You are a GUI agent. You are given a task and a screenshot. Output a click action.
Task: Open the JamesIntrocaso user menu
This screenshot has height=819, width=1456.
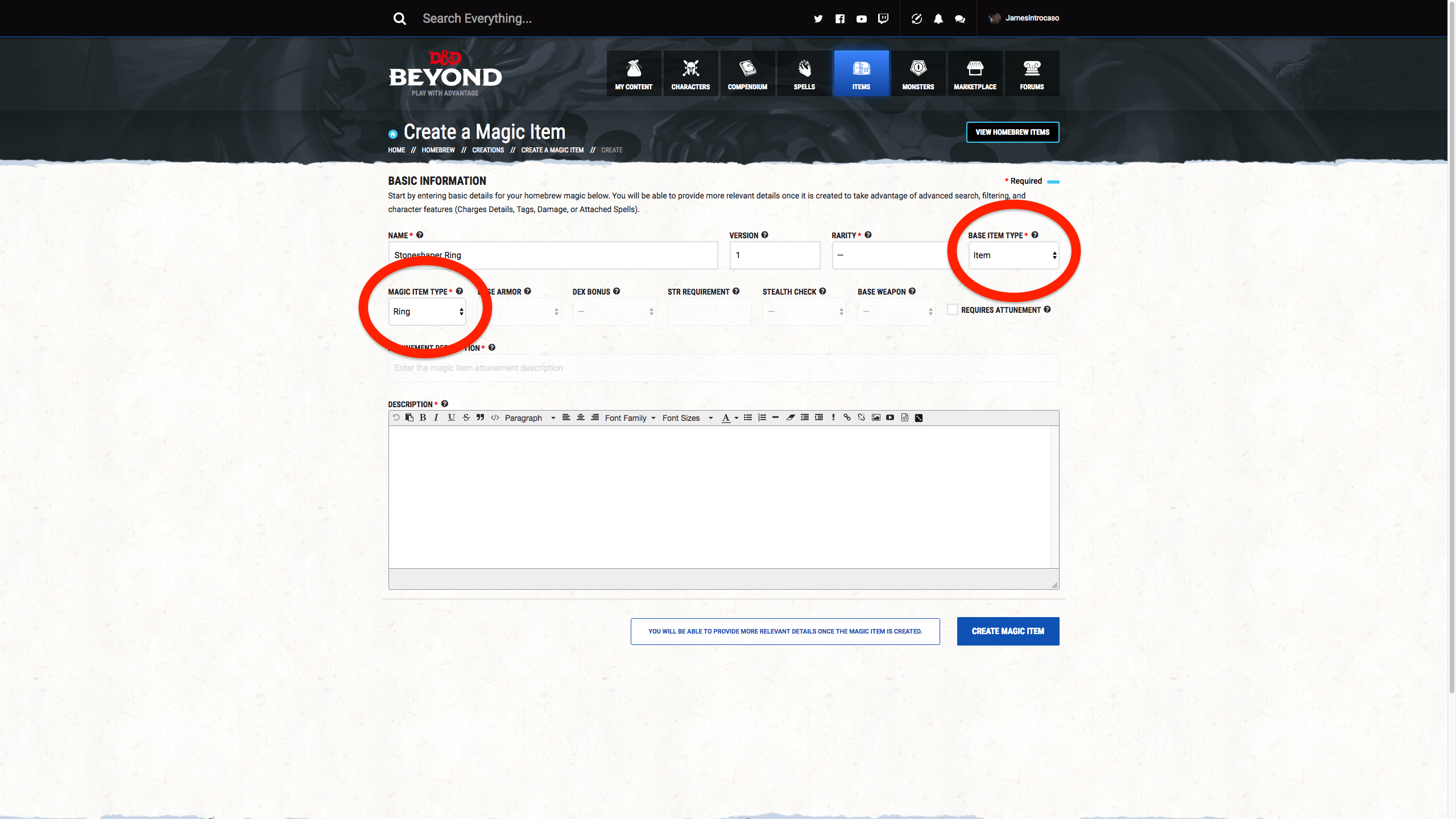click(1024, 18)
